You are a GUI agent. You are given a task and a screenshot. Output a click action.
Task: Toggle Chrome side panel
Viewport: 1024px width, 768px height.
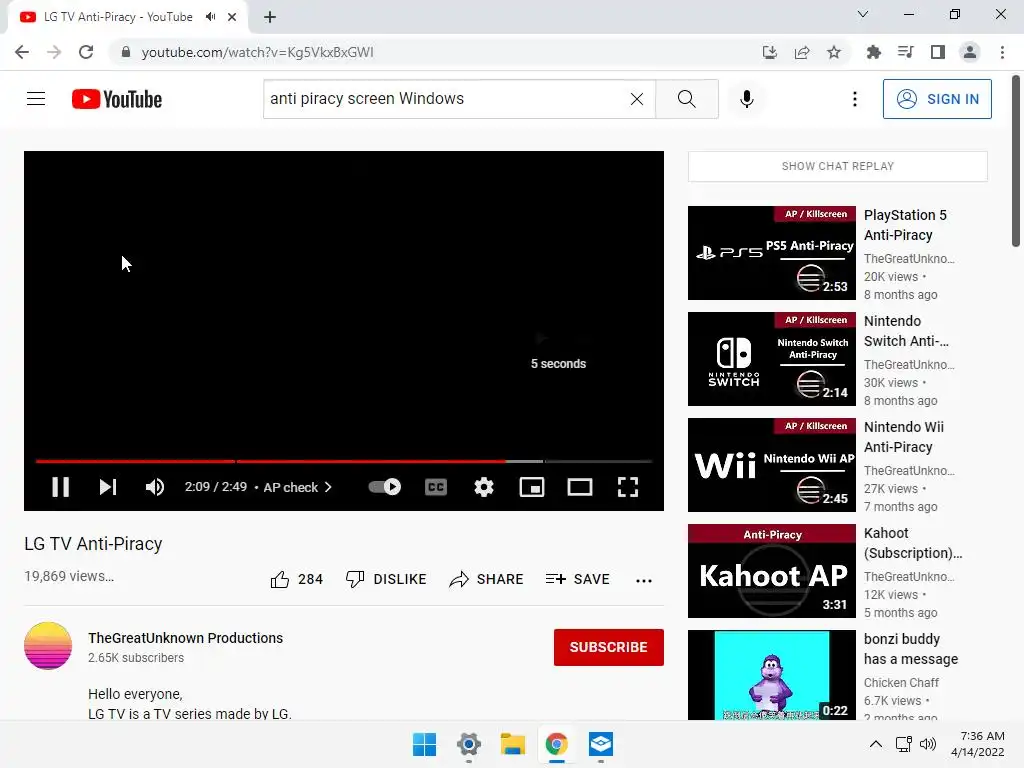(x=938, y=52)
